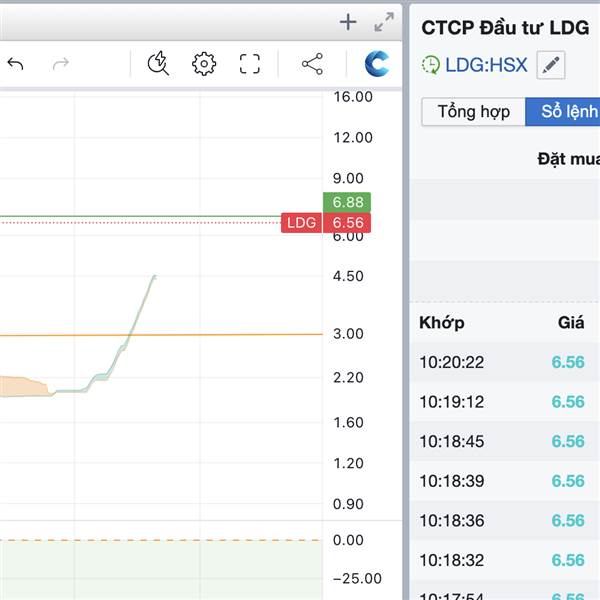Open the LDG:HSX ticker link
The height and width of the screenshot is (600, 600).
point(486,65)
